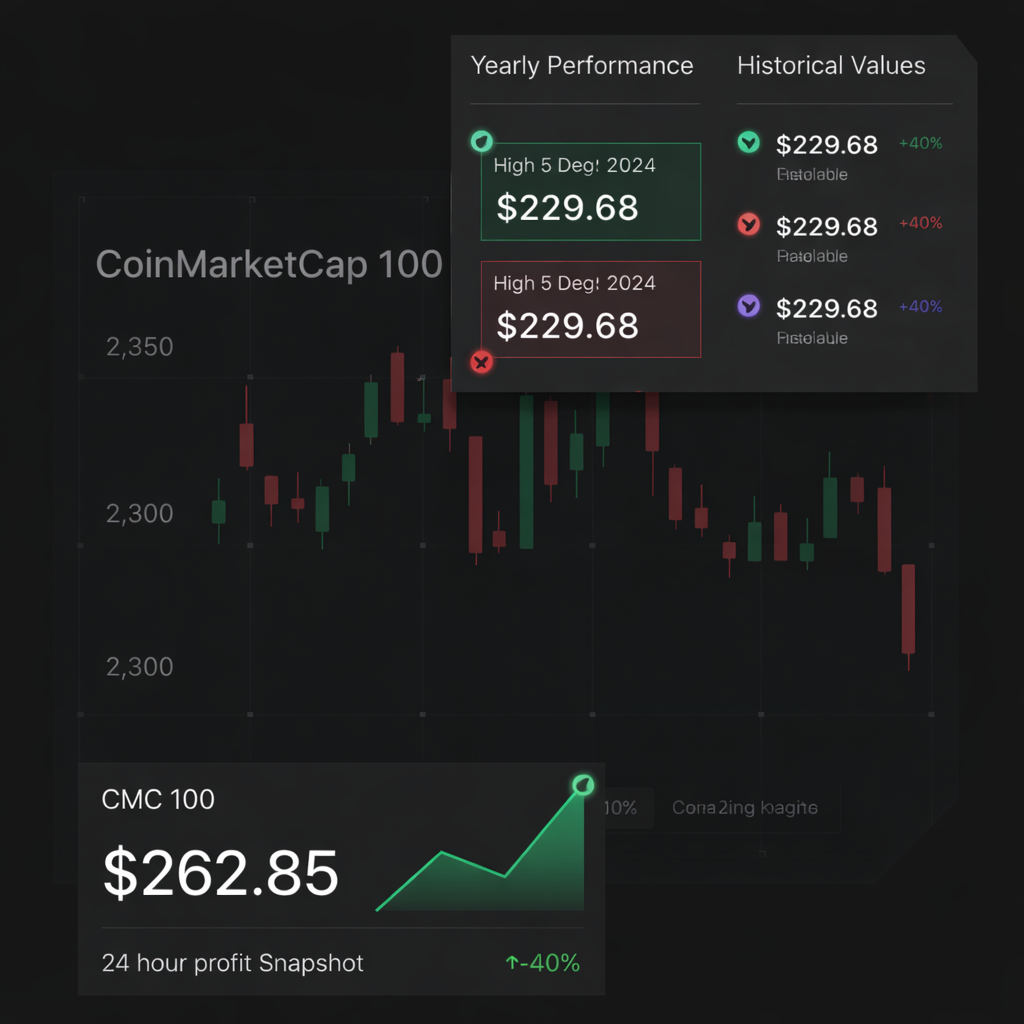Click the purple chevron icon in Historical Values

(748, 307)
